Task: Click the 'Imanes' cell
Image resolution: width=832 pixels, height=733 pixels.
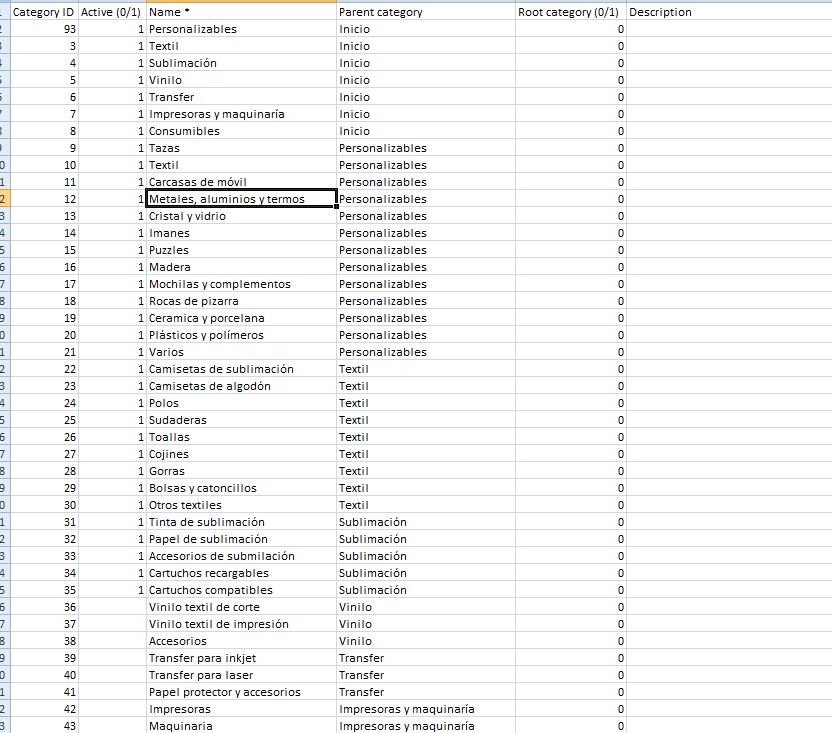Action: point(241,232)
